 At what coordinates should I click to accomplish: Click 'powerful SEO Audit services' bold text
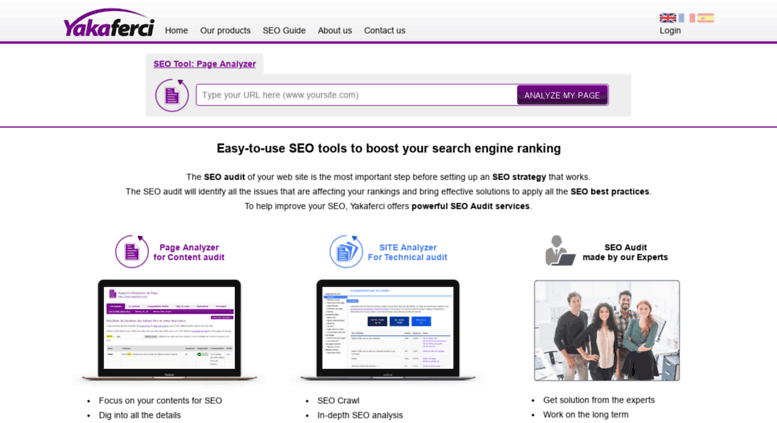click(470, 206)
